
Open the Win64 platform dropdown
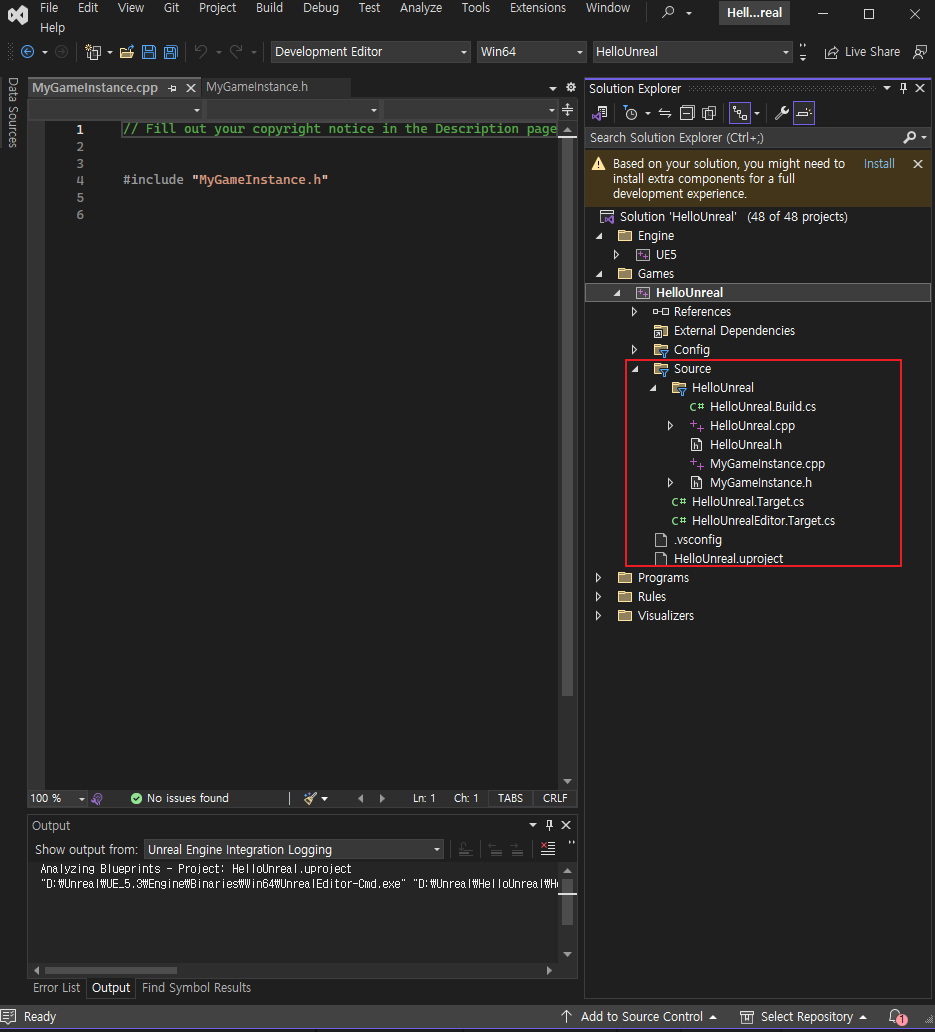click(530, 52)
